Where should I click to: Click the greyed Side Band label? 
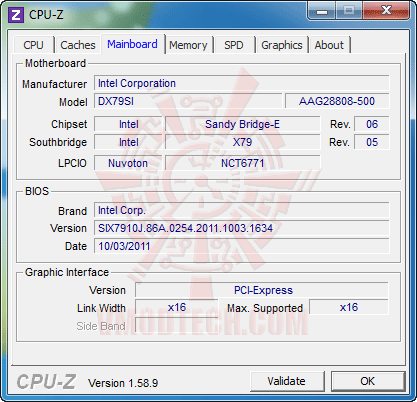(101, 326)
